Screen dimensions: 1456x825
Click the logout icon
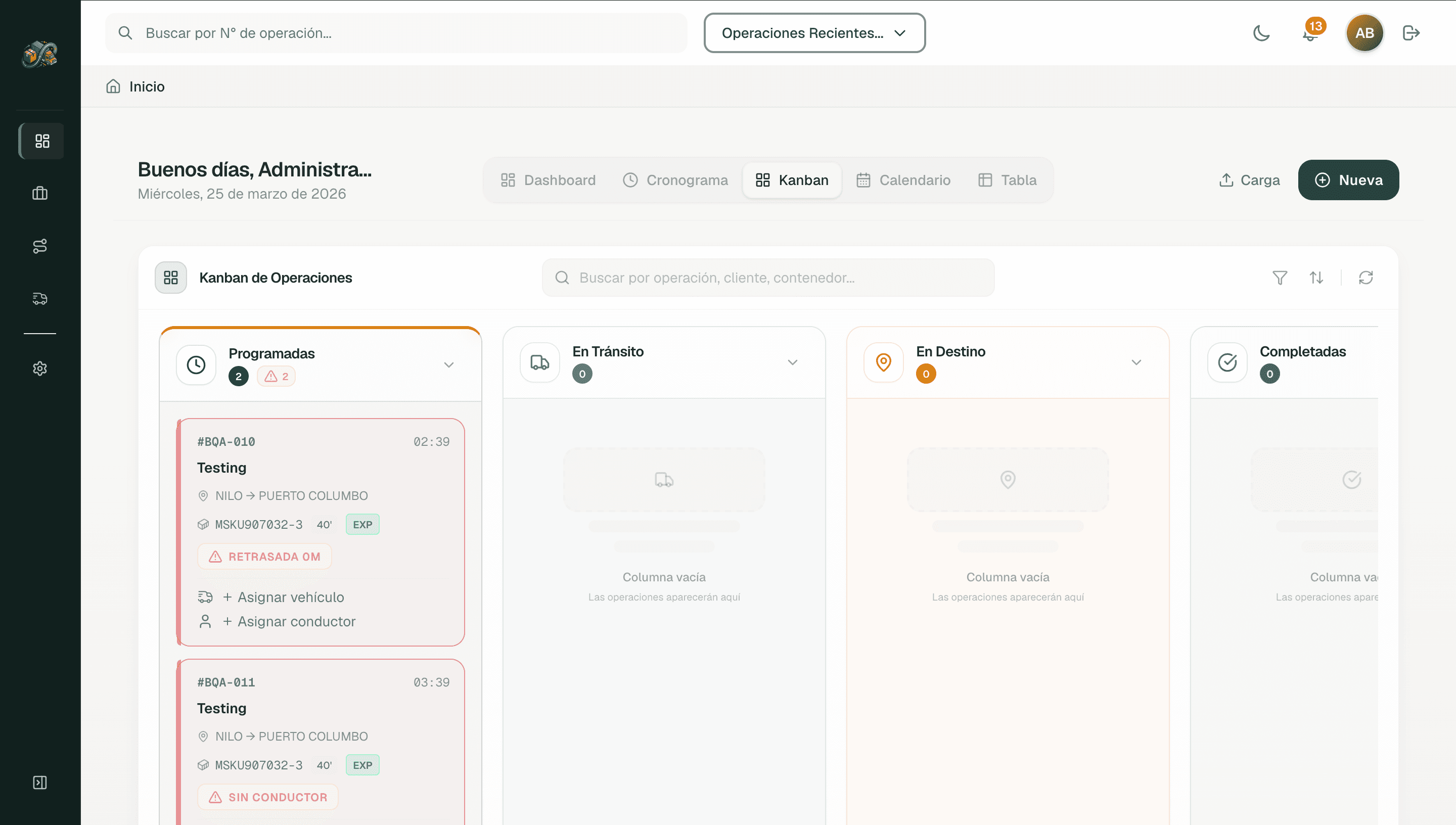click(1411, 33)
